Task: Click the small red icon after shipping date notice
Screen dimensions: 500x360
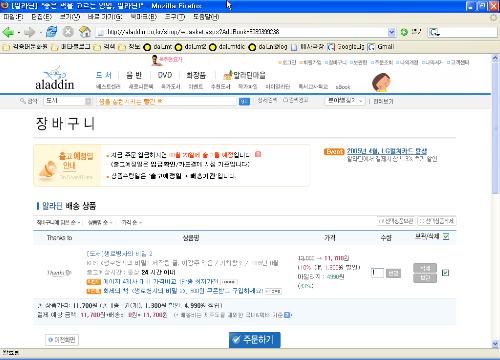Action: [x=258, y=154]
